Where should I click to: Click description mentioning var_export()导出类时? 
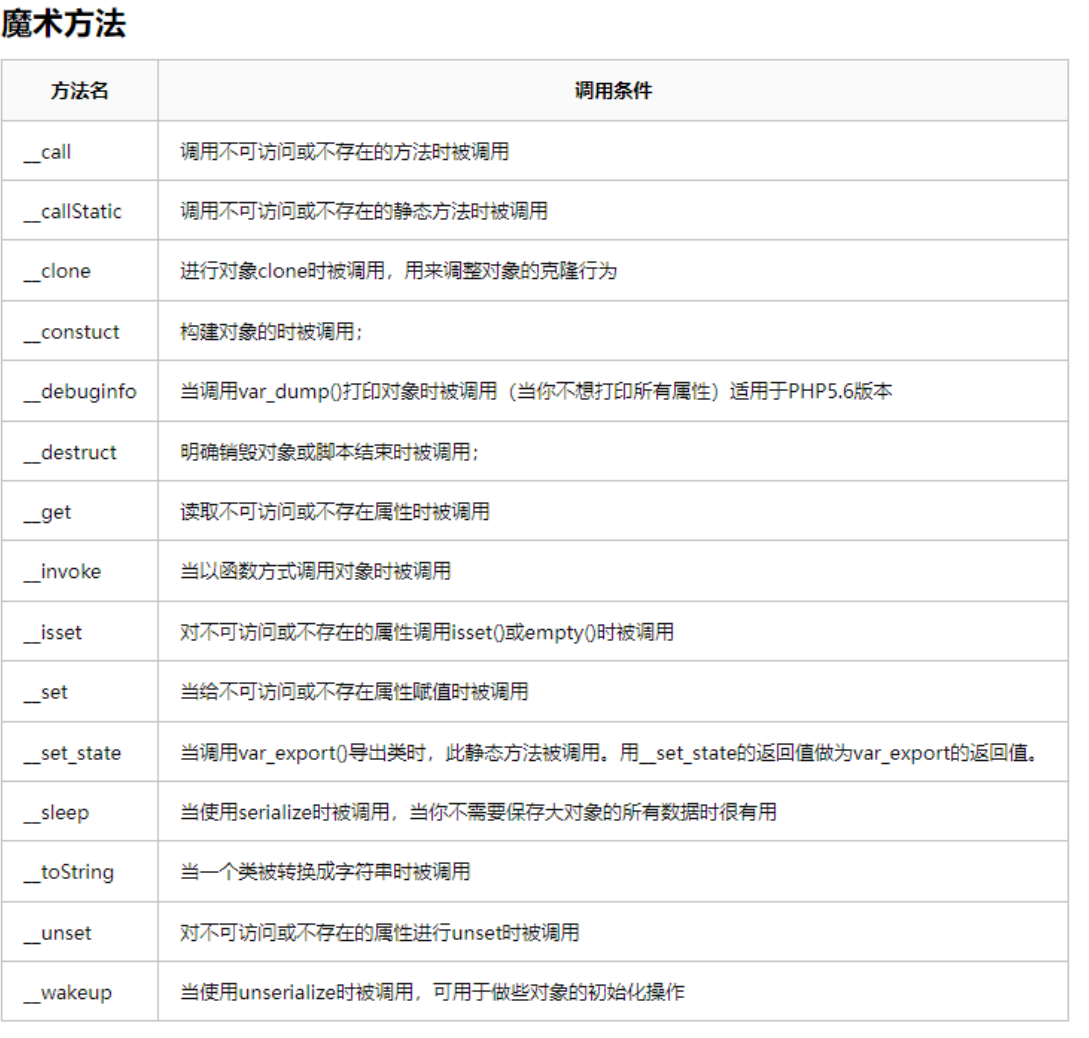tap(609, 753)
